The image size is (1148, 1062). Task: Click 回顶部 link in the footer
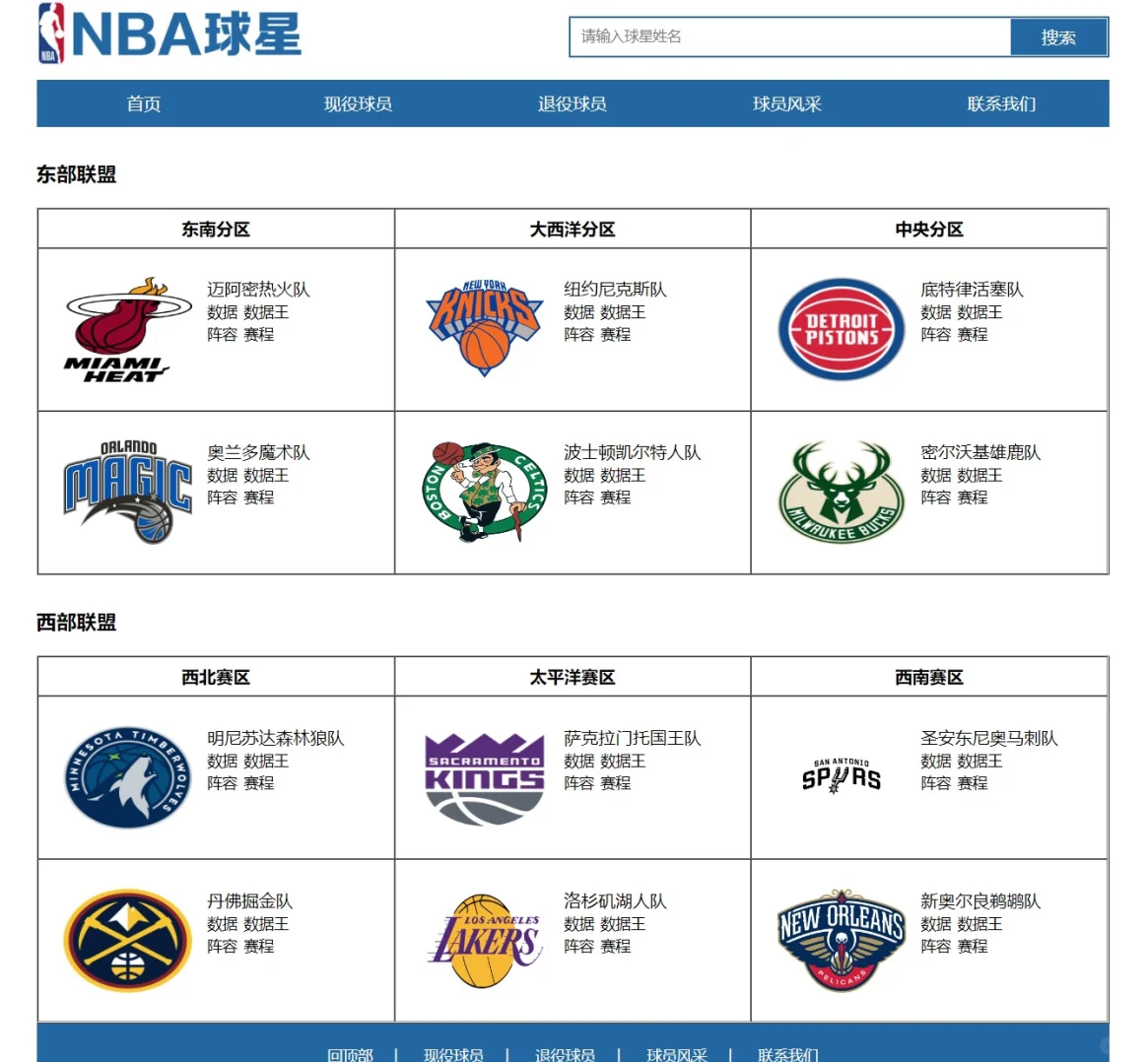click(x=350, y=1054)
